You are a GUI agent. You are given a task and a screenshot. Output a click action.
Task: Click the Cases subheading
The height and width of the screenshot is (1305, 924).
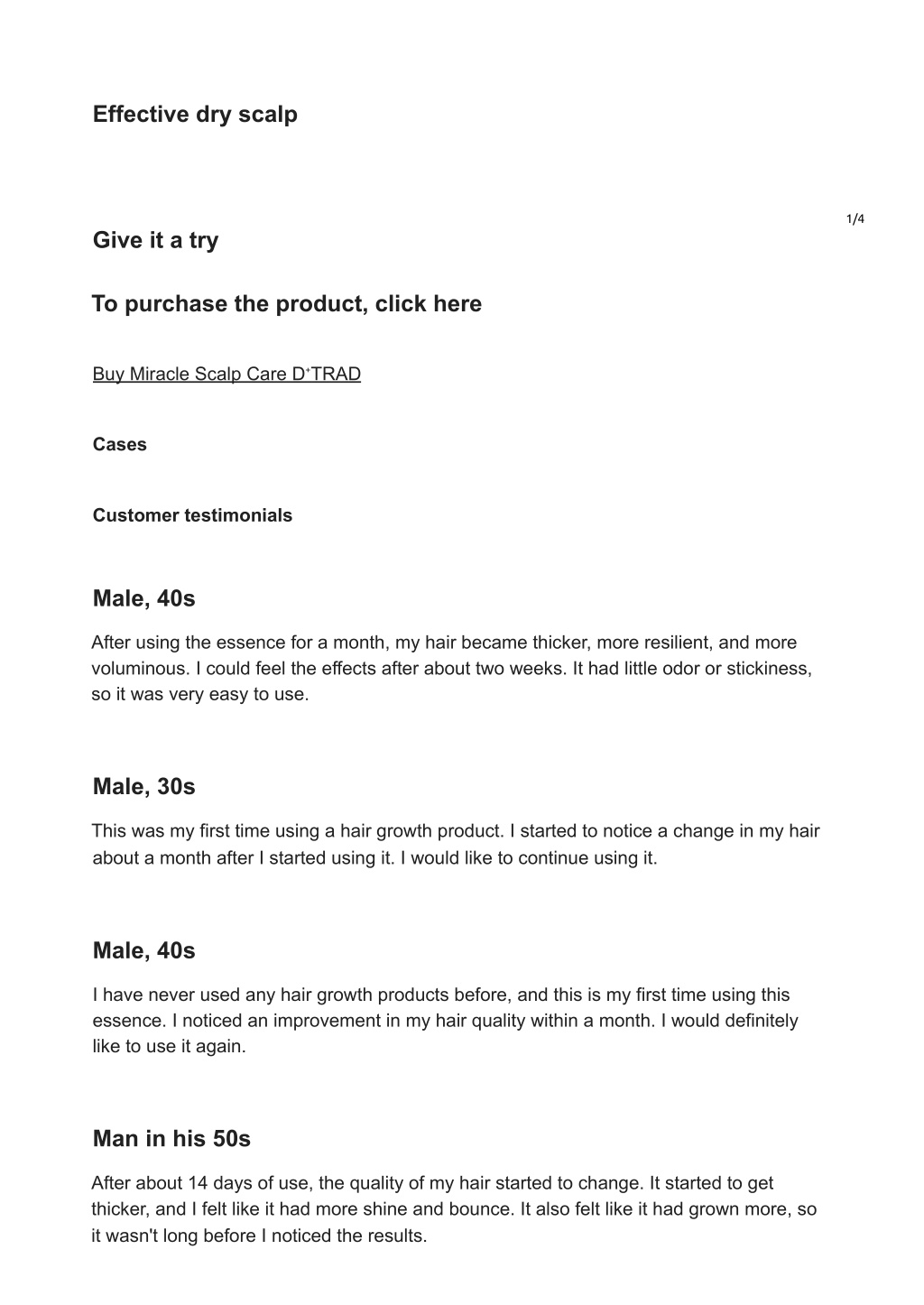pos(119,444)
